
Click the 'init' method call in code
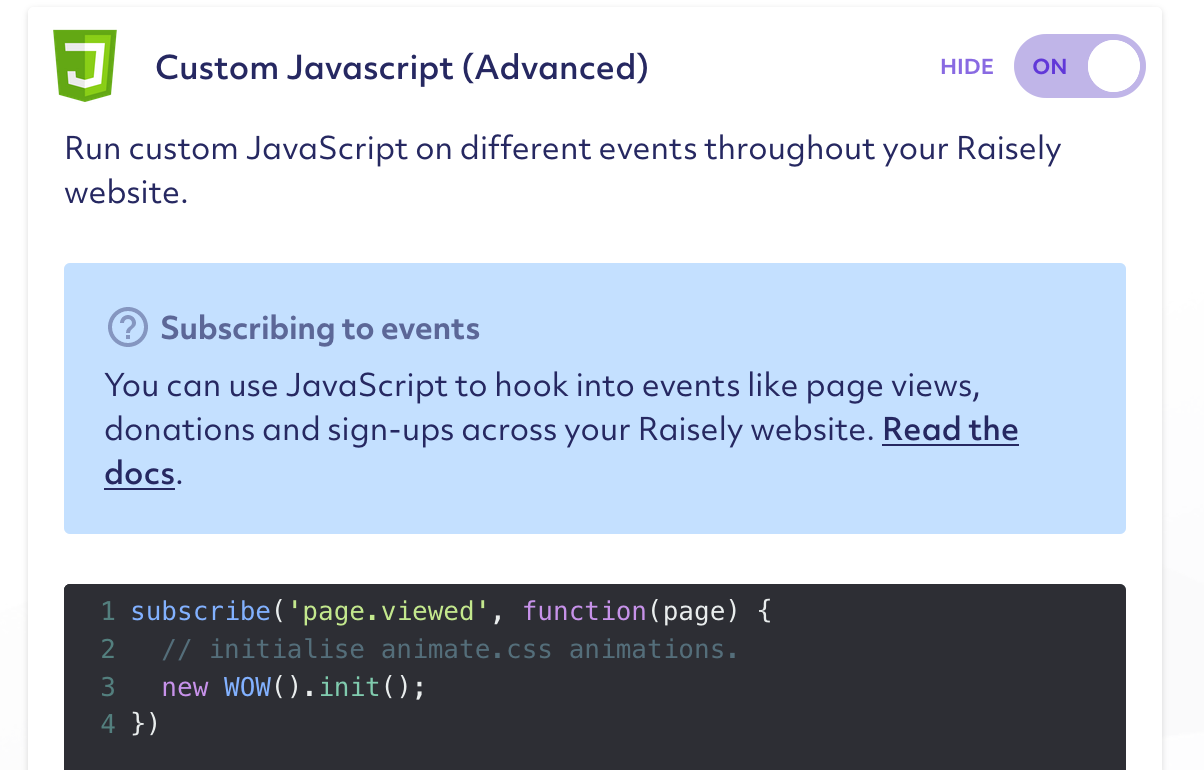pos(349,687)
